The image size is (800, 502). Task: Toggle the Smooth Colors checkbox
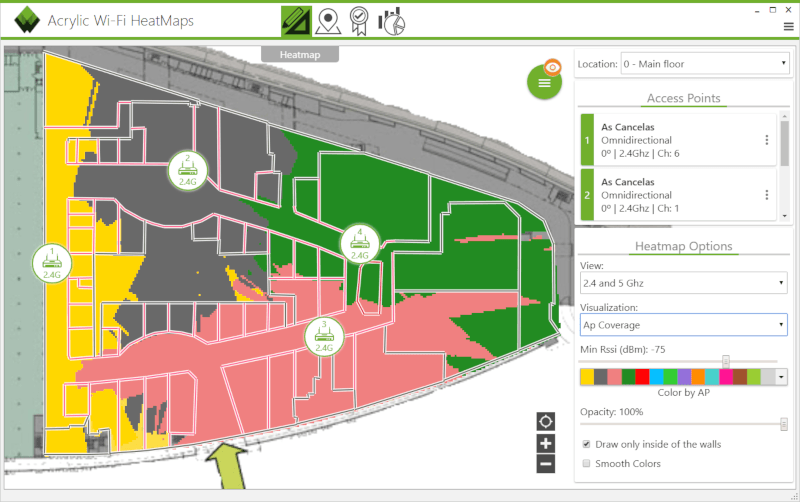click(587, 463)
